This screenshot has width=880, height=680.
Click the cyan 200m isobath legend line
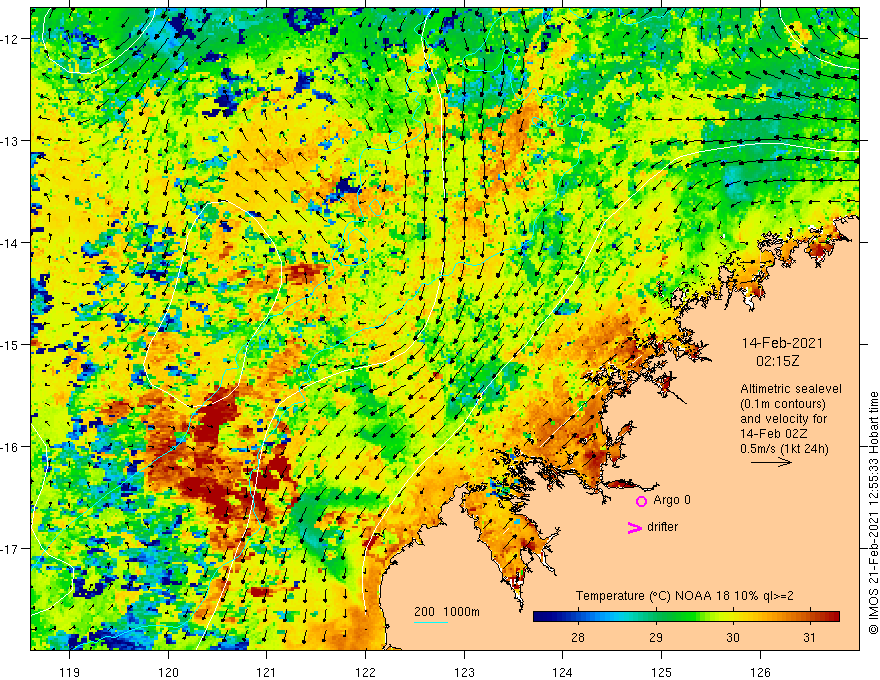pyautogui.click(x=431, y=622)
